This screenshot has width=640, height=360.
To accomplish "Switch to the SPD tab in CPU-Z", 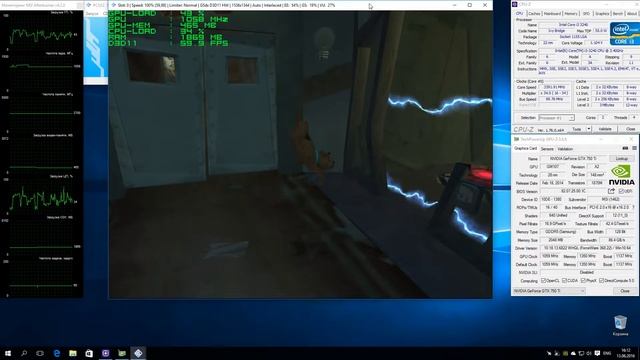I will pos(586,13).
